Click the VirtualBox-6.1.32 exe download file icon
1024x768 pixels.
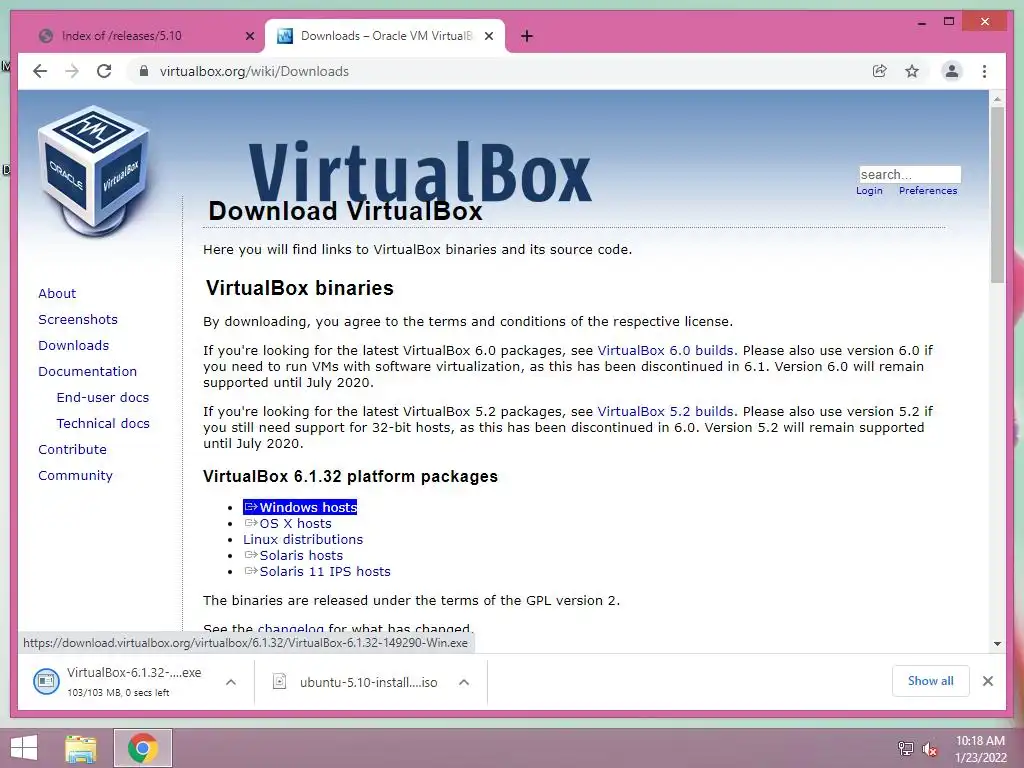[46, 682]
